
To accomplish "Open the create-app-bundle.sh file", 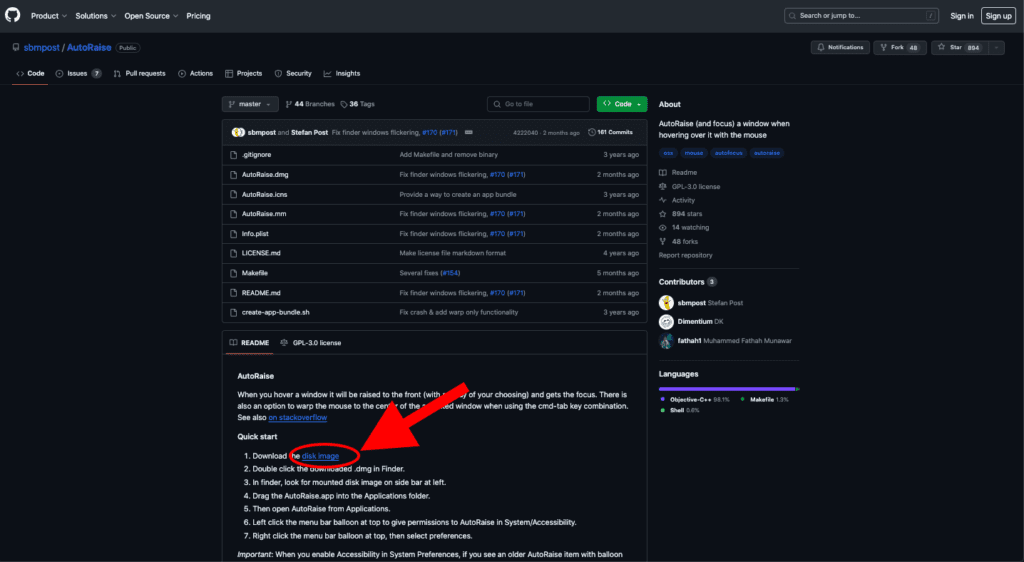I will (x=276, y=313).
